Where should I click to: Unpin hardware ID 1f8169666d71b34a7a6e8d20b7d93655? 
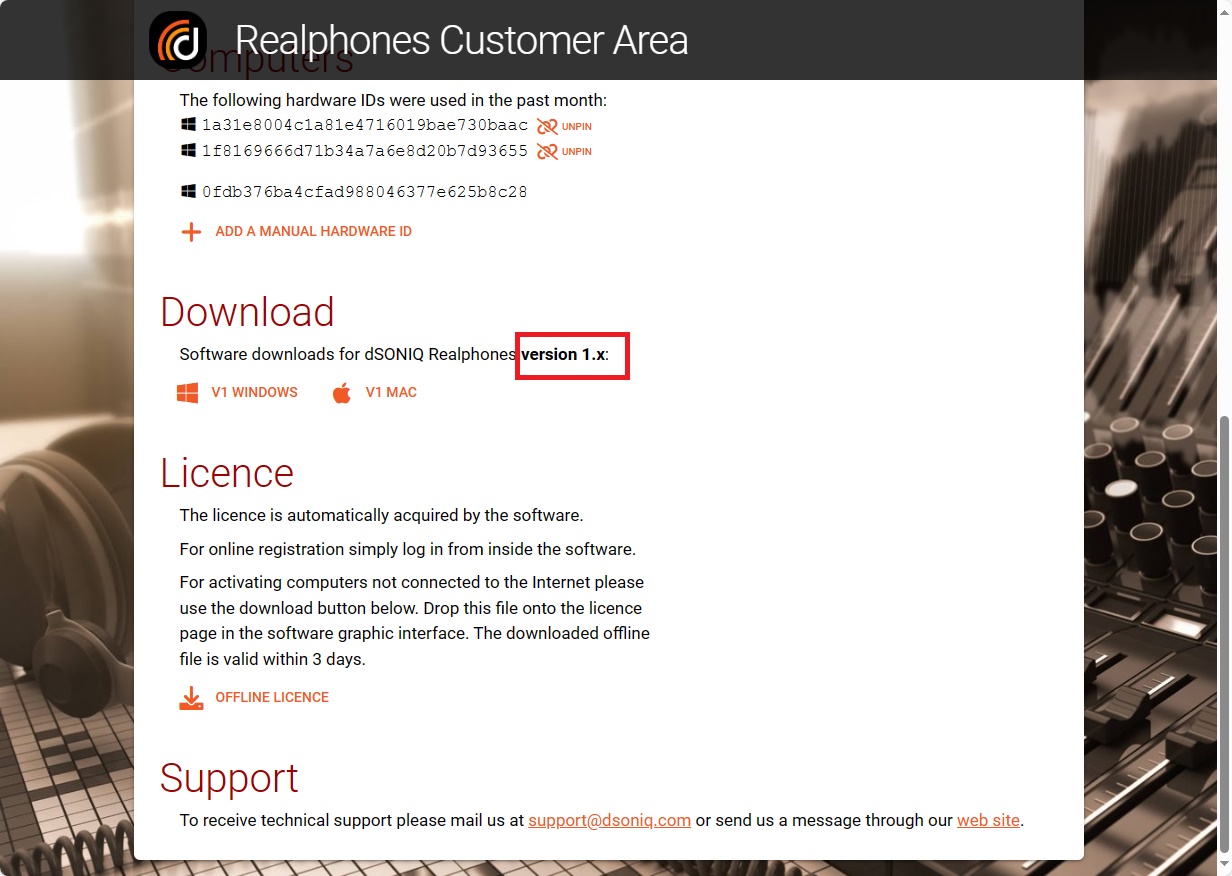pos(564,152)
